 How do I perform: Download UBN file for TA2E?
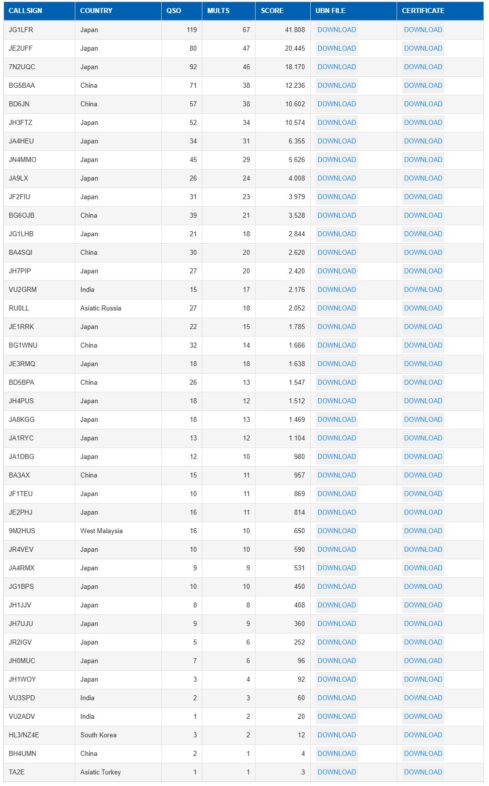pos(337,772)
